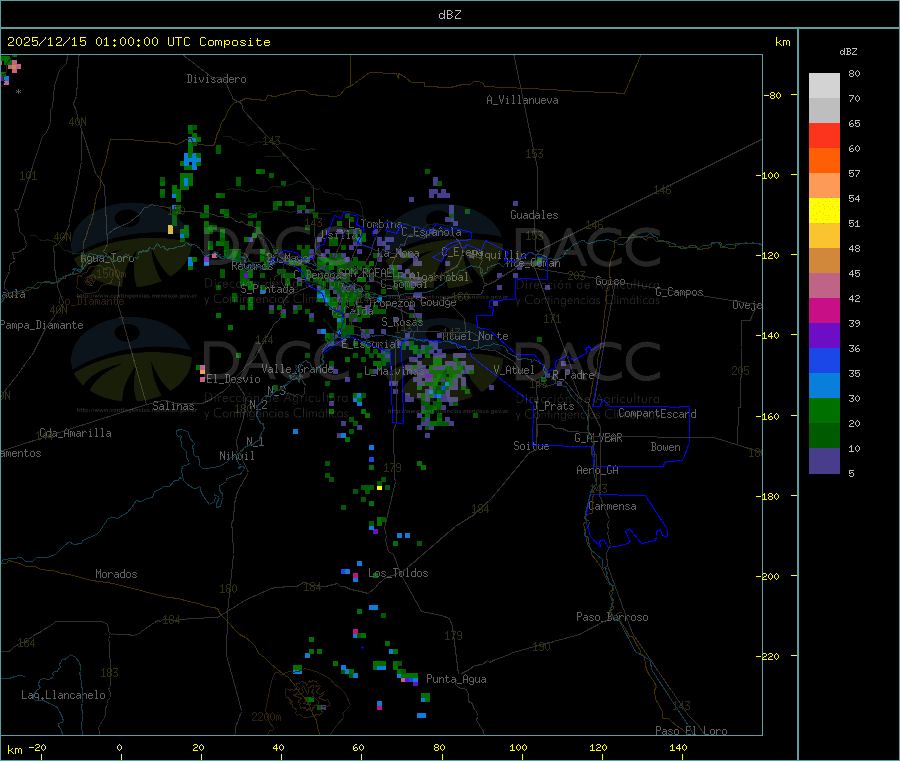Click the 140 km horizontal axis tick
This screenshot has width=900, height=761.
[x=678, y=748]
